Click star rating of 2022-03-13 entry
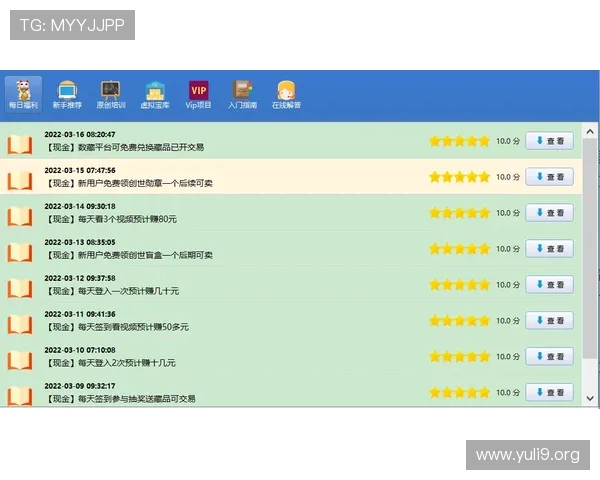This screenshot has width=600, height=480. pyautogui.click(x=459, y=249)
